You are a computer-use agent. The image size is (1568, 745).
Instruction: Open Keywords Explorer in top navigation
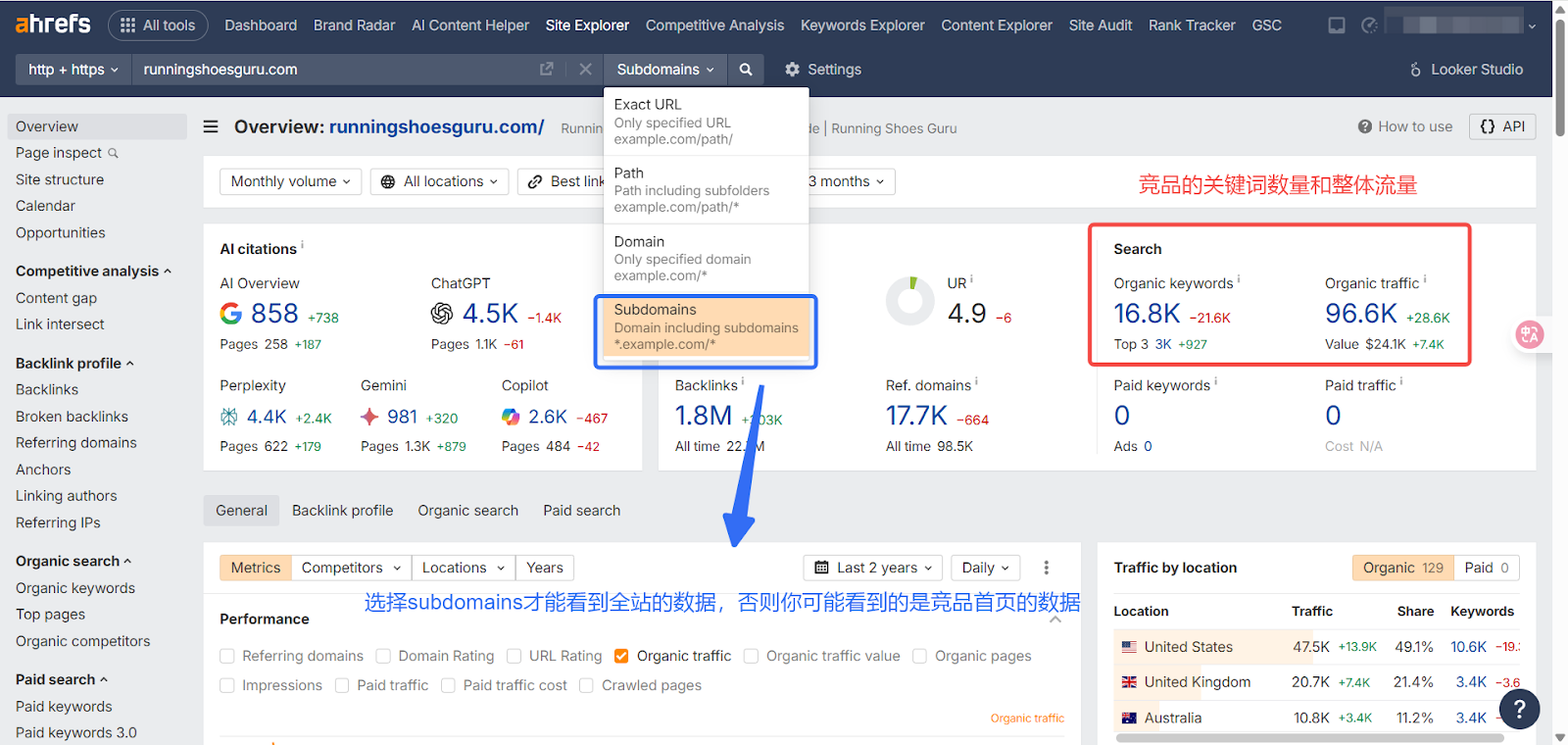862,25
